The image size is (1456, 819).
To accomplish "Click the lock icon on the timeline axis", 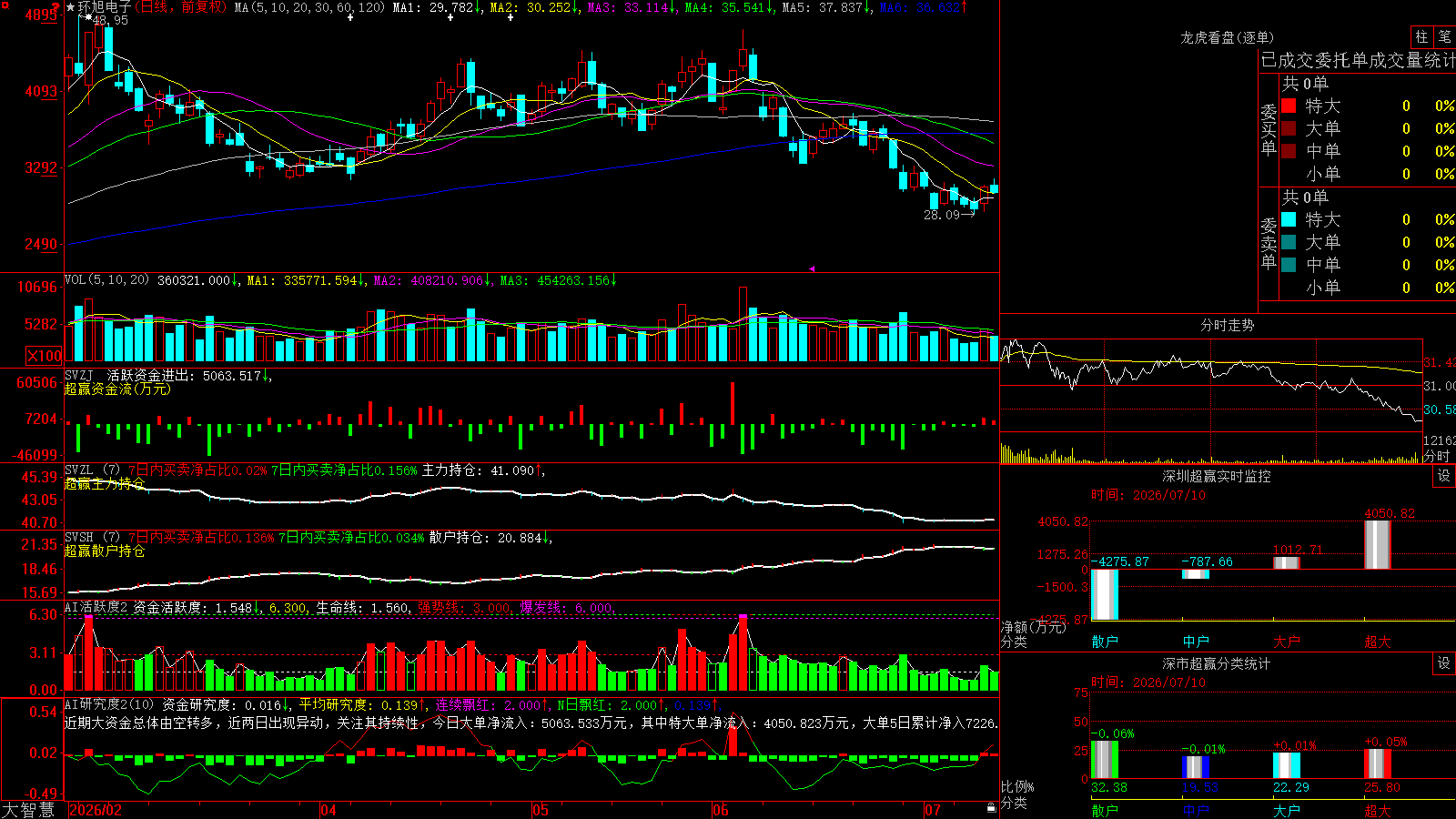I will click(992, 808).
